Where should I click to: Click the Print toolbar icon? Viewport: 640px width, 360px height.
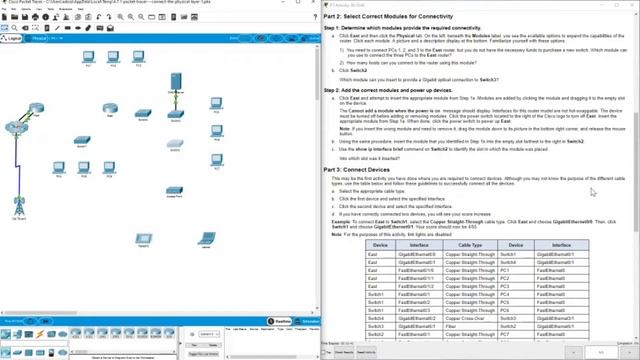click(35, 17)
